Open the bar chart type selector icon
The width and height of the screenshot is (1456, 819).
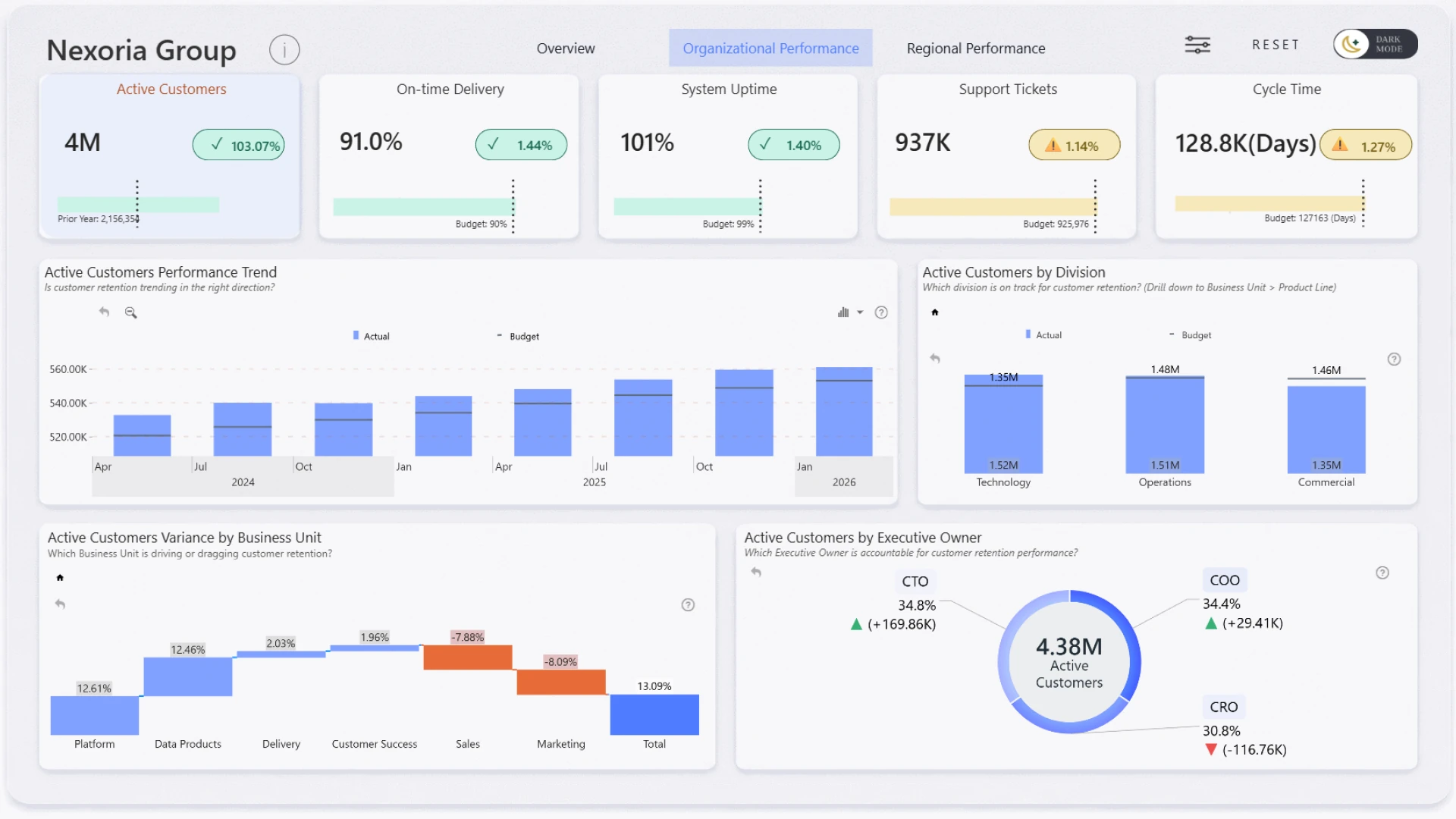[843, 312]
